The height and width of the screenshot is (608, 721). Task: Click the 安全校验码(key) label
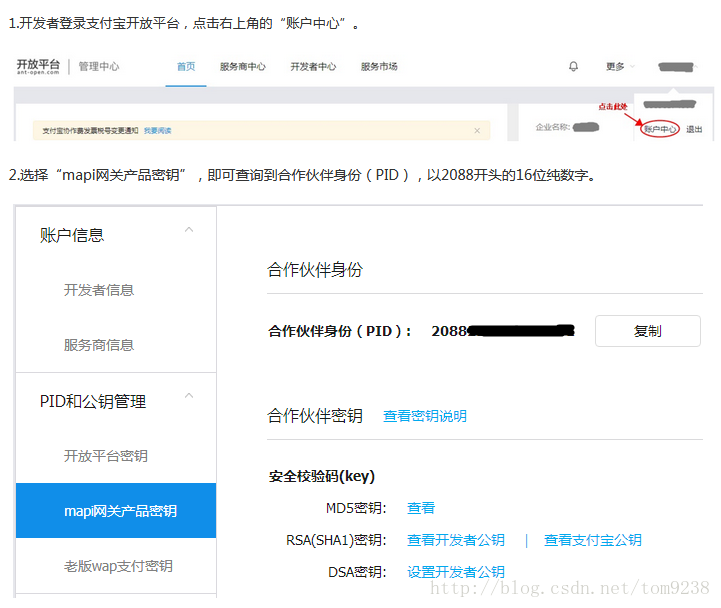pyautogui.click(x=322, y=476)
